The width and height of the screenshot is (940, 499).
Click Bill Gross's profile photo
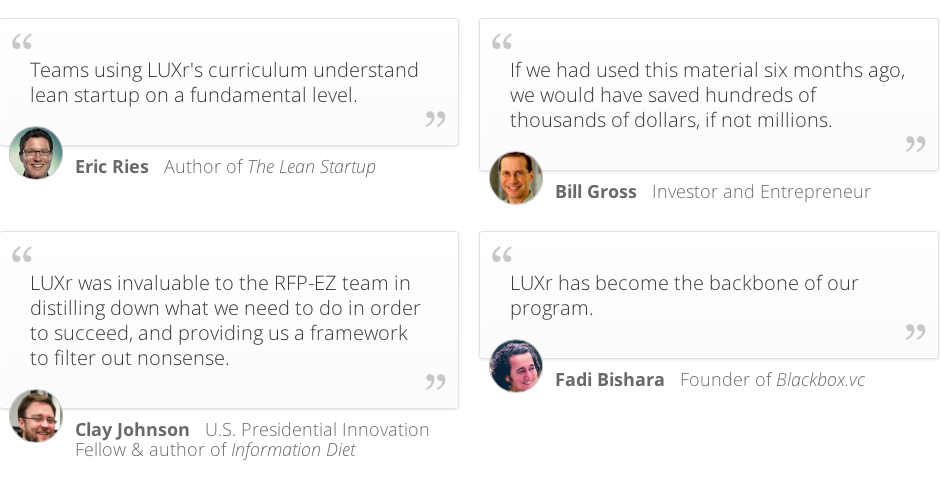pyautogui.click(x=516, y=178)
